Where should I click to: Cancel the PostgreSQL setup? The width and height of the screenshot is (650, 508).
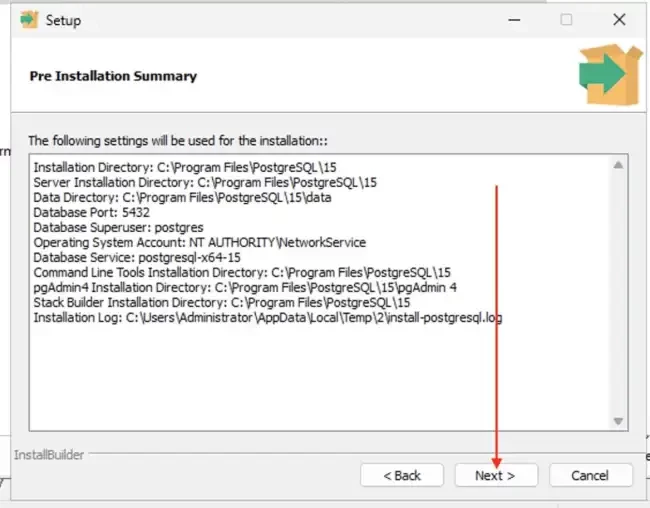coord(590,475)
